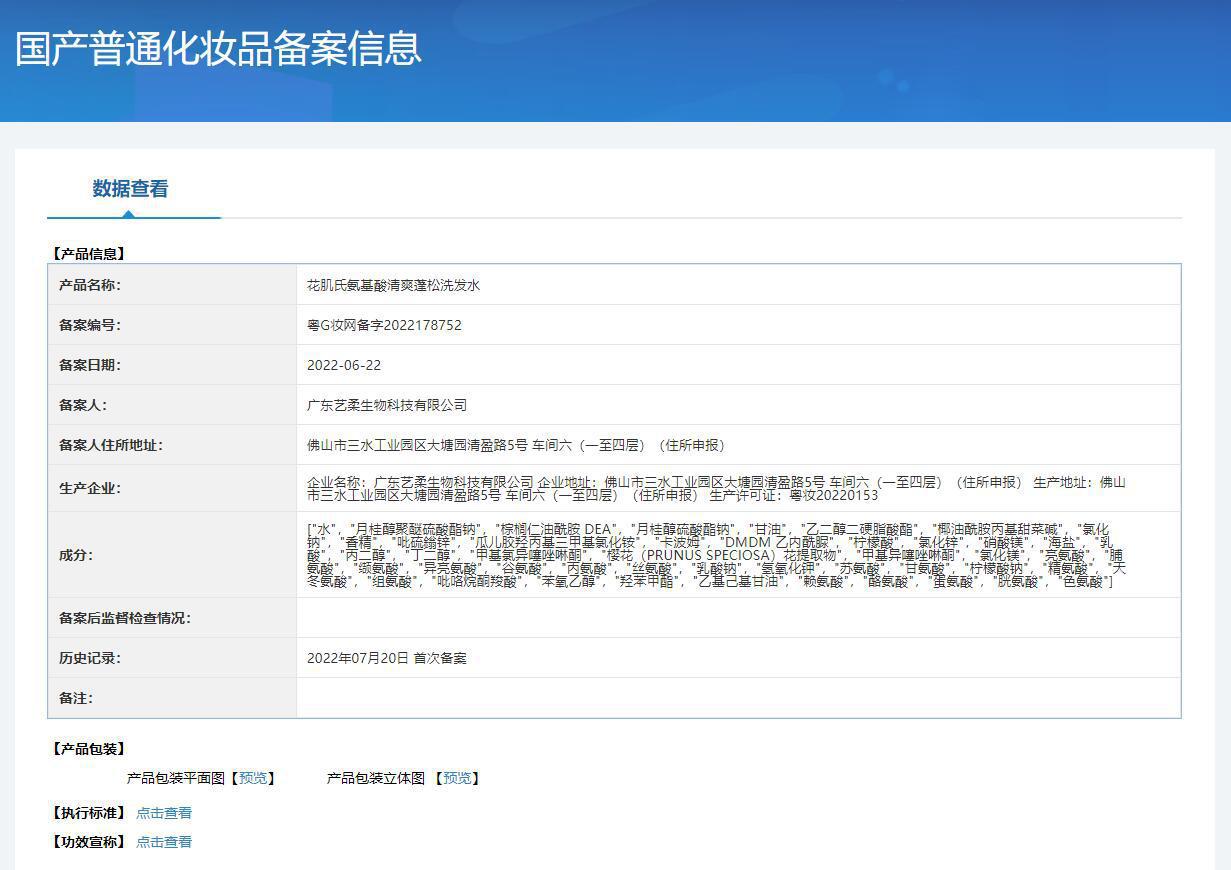Click the 备案人住所地址 address value
Viewport: 1231px width, 870px height.
[x=516, y=445]
